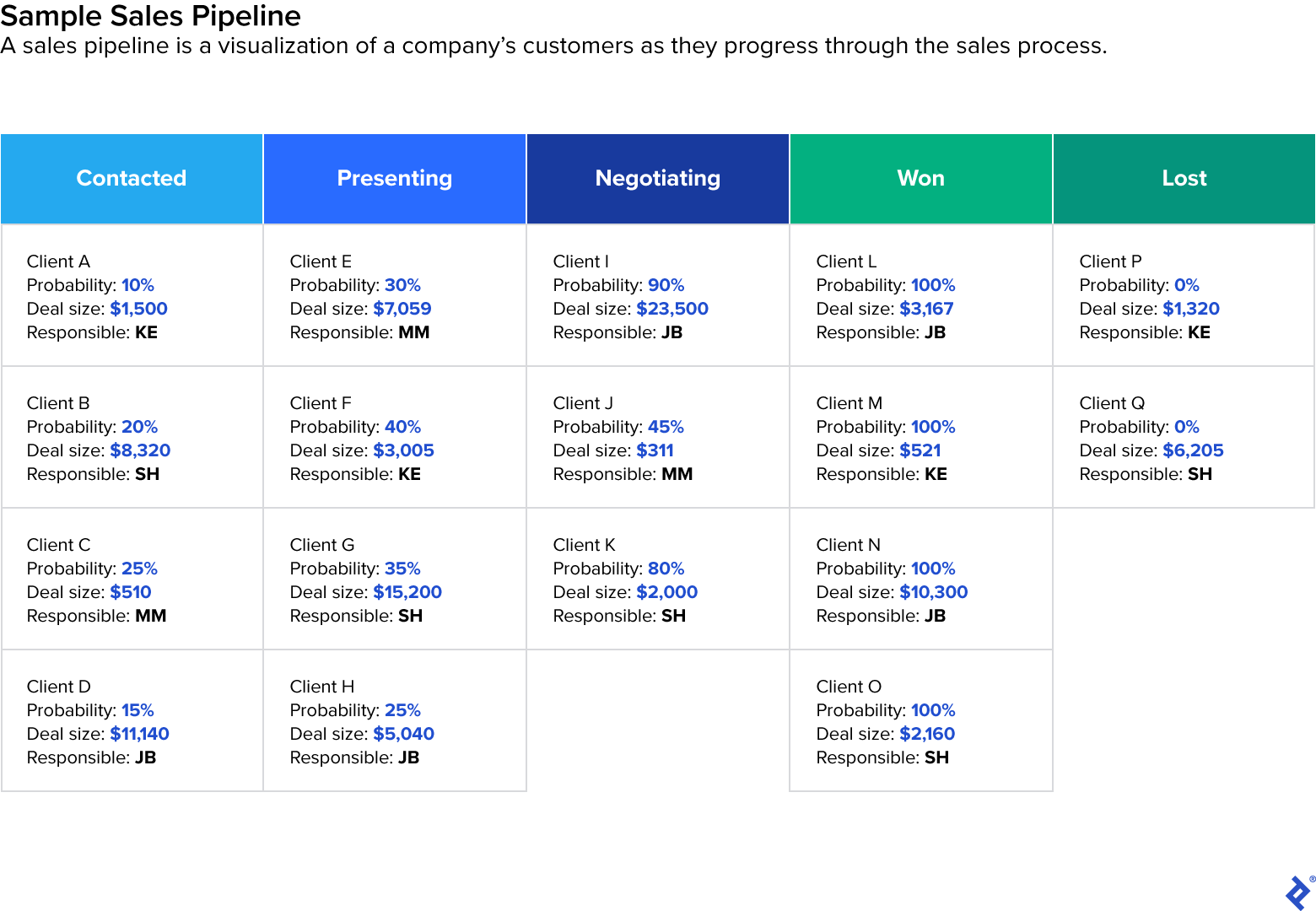
Task: Select the Presenting column header
Action: click(395, 179)
